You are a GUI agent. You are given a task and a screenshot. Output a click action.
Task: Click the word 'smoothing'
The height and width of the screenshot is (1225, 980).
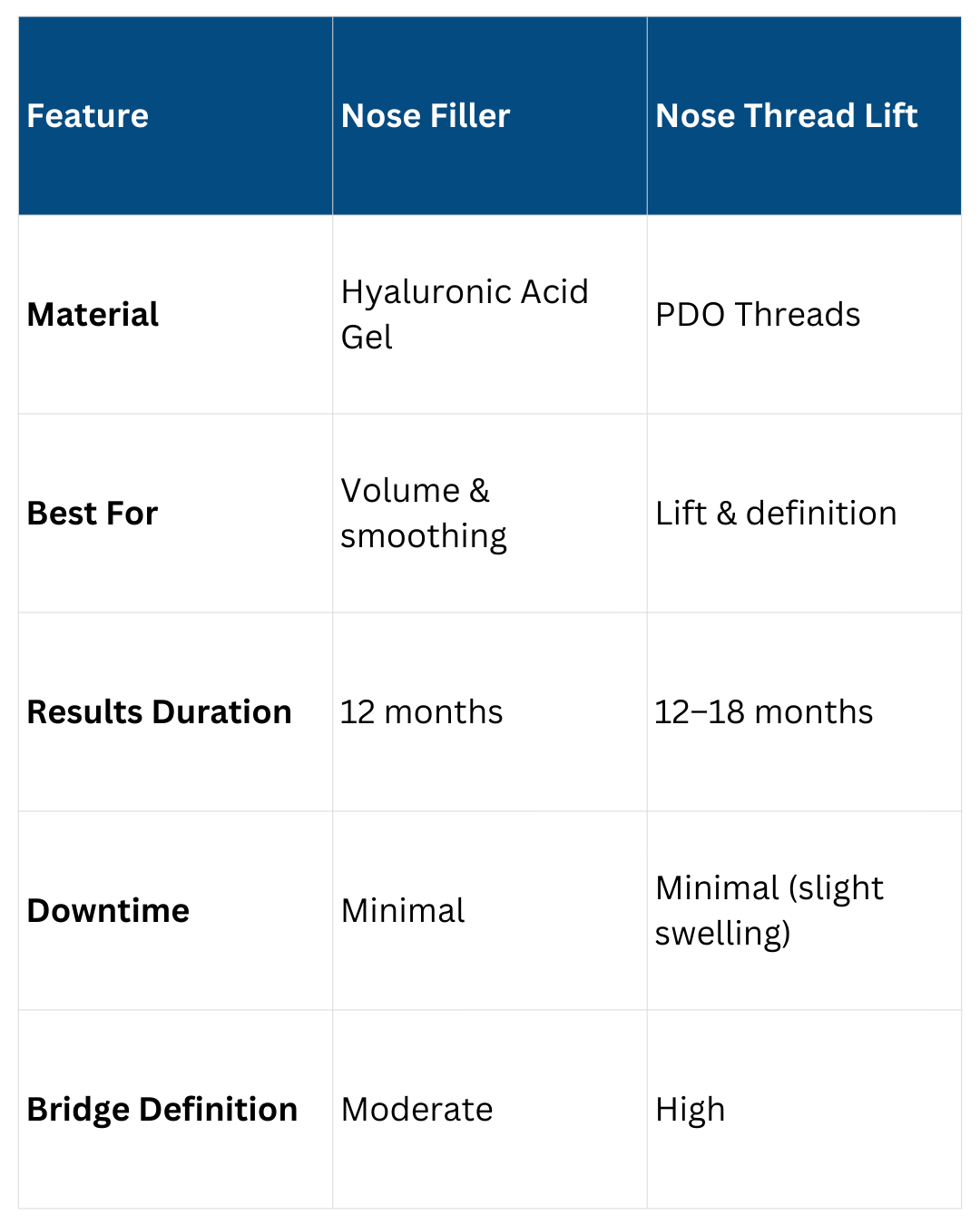tap(424, 536)
